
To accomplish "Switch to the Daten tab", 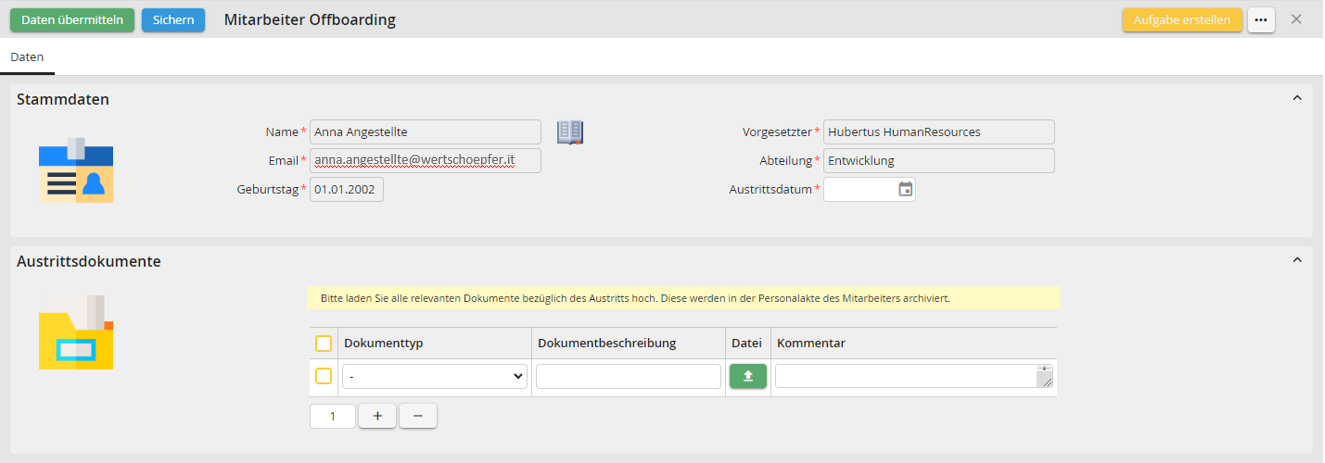I will pos(27,57).
